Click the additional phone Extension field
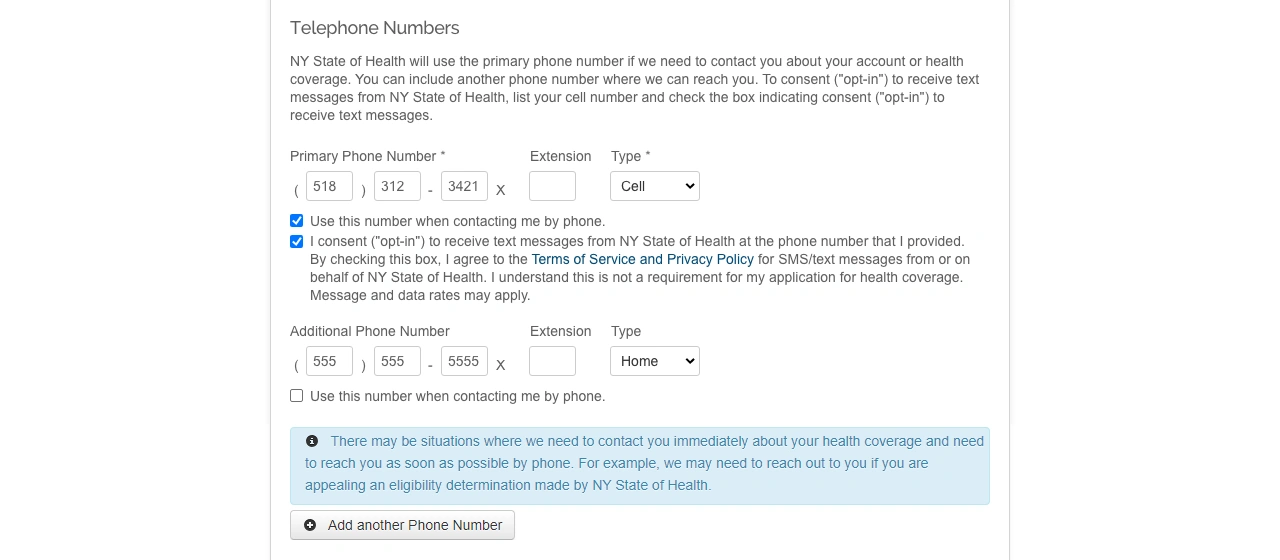Viewport: 1280px width, 560px height. (x=552, y=361)
